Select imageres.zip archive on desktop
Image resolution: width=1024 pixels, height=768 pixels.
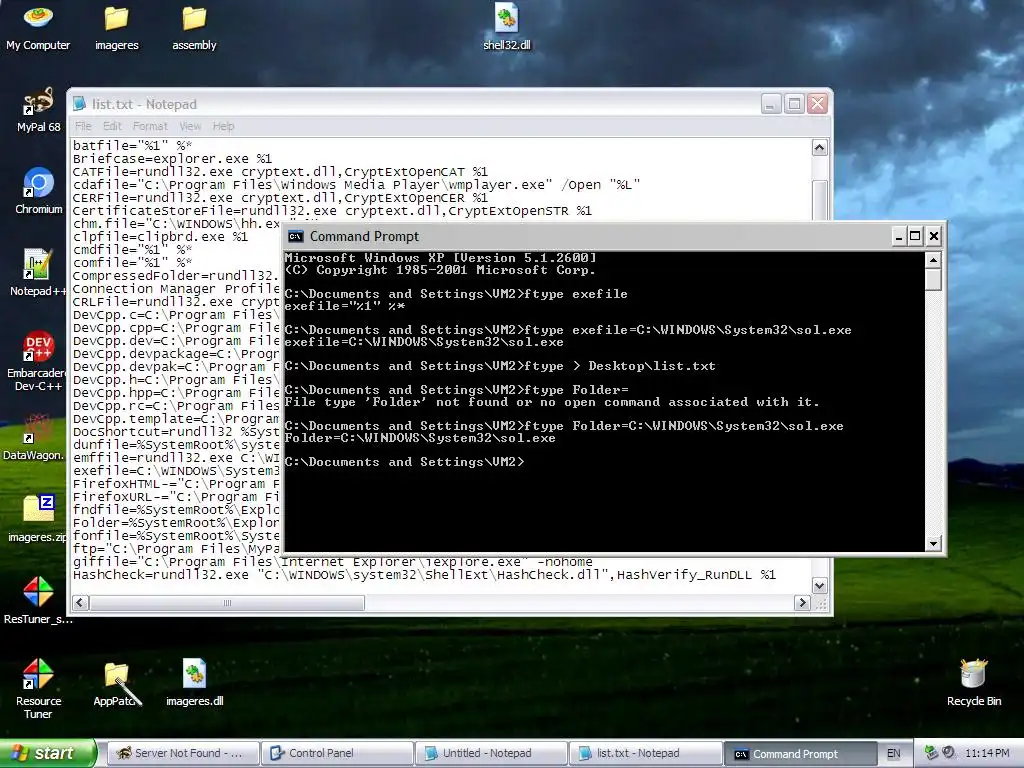38,519
